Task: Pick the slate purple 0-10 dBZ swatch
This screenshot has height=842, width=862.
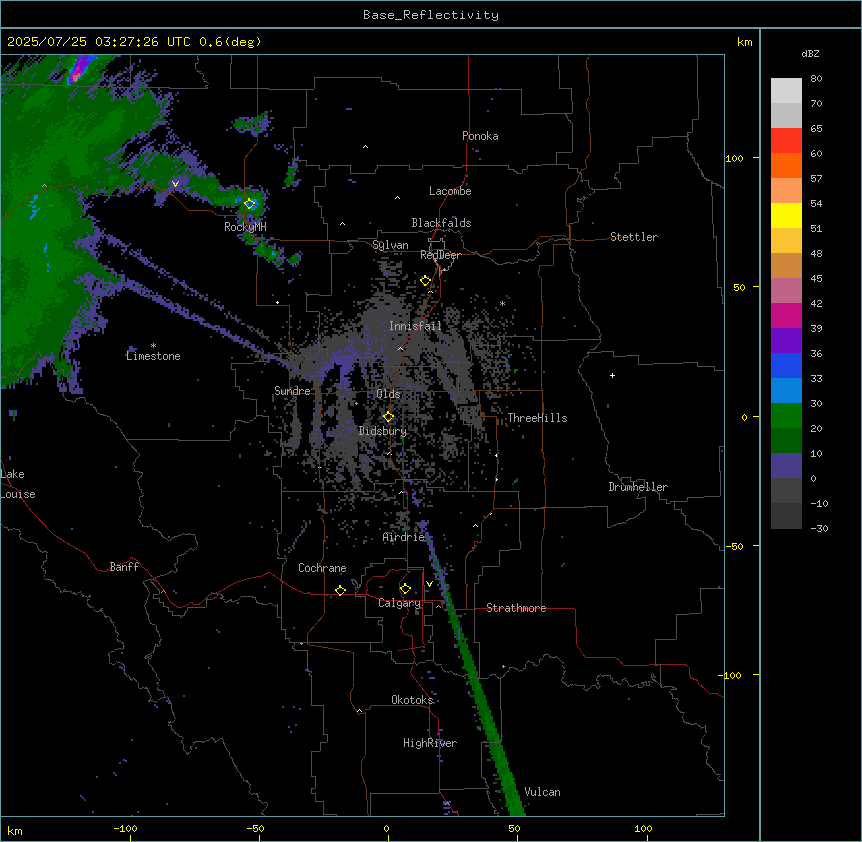Action: [x=786, y=466]
